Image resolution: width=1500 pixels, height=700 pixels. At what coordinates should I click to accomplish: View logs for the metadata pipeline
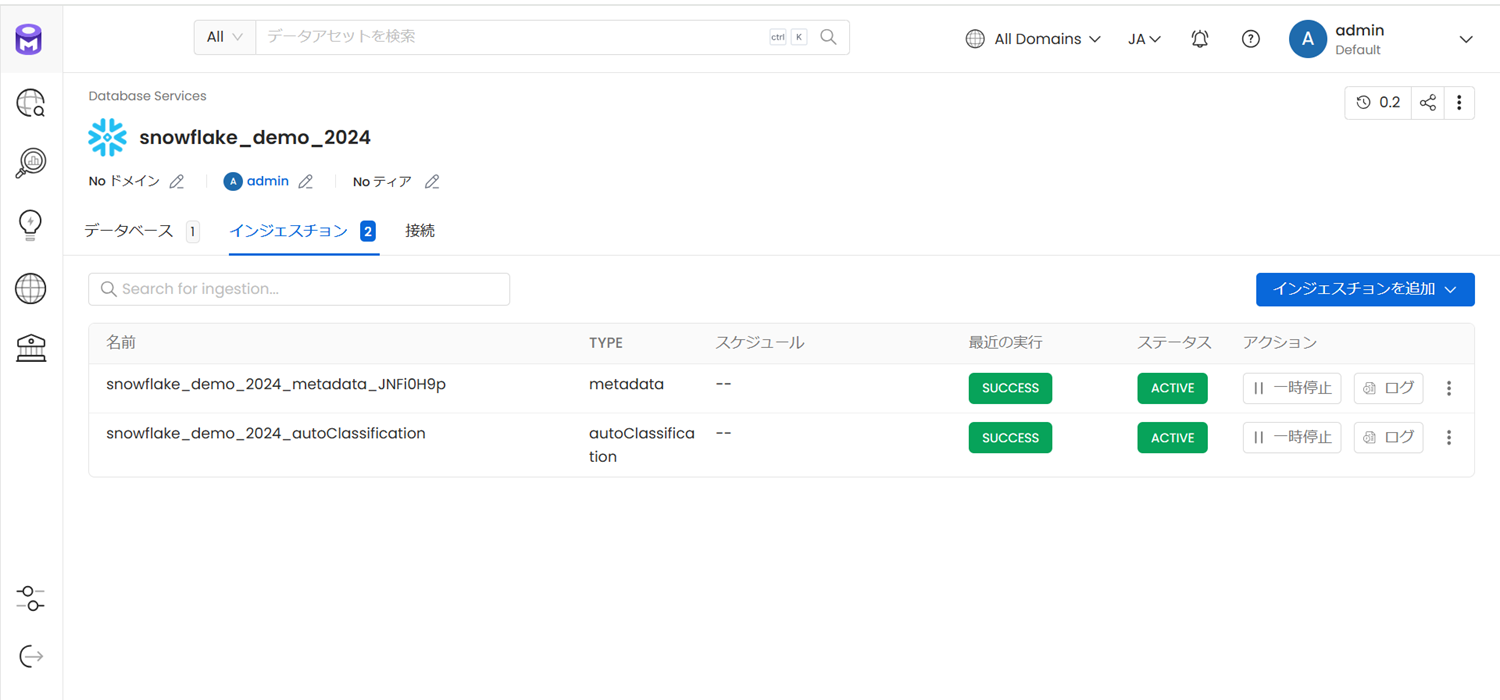point(1388,388)
